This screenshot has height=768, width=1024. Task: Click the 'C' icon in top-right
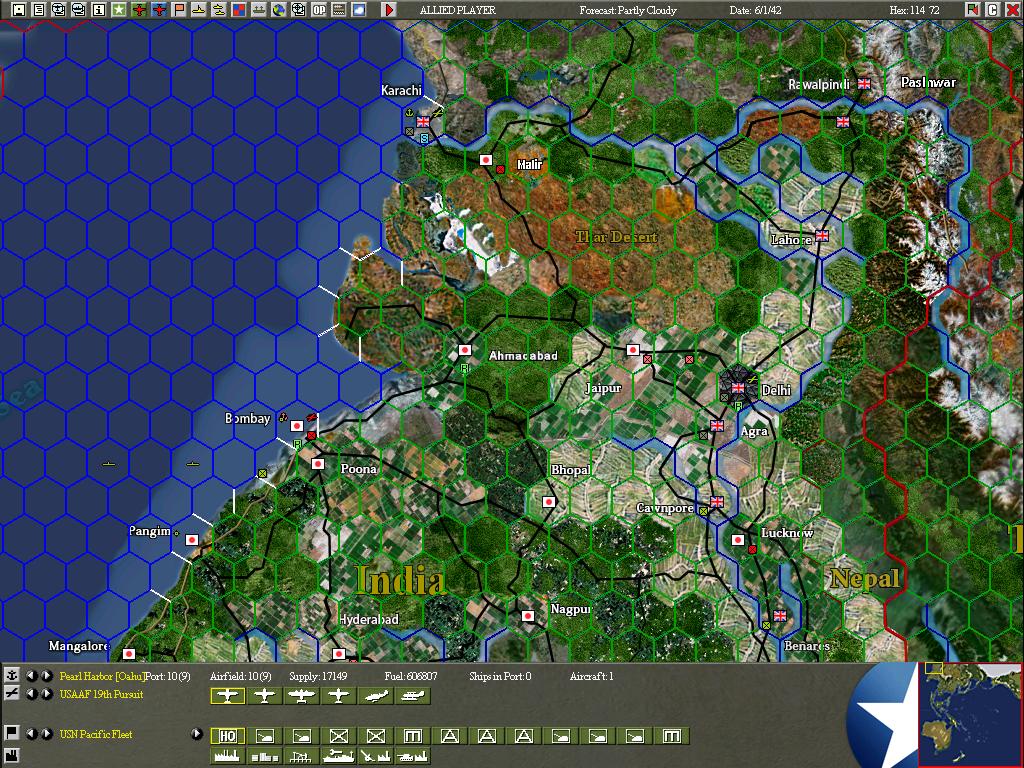[x=992, y=9]
